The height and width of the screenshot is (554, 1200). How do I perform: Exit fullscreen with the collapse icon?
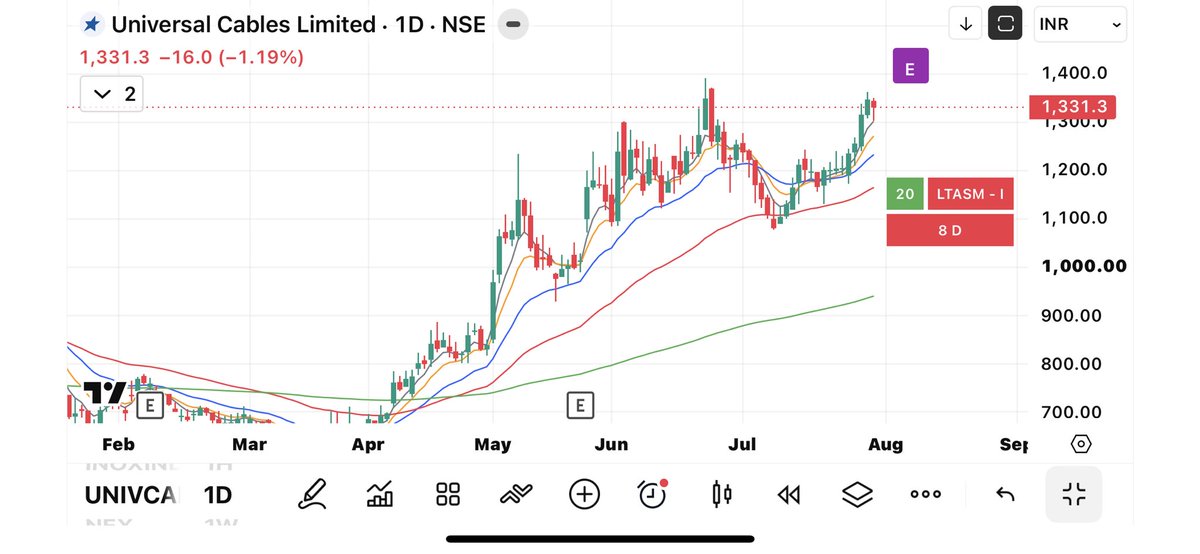tap(1074, 494)
